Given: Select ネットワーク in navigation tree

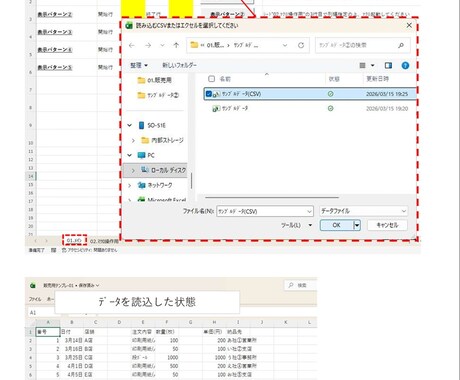Looking at the screenshot, I should coord(155,185).
